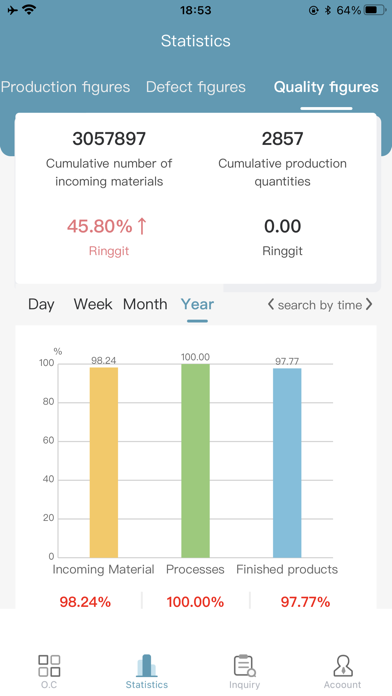Image resolution: width=392 pixels, height=696 pixels.
Task: Open the O.C grid icon
Action: click(49, 666)
